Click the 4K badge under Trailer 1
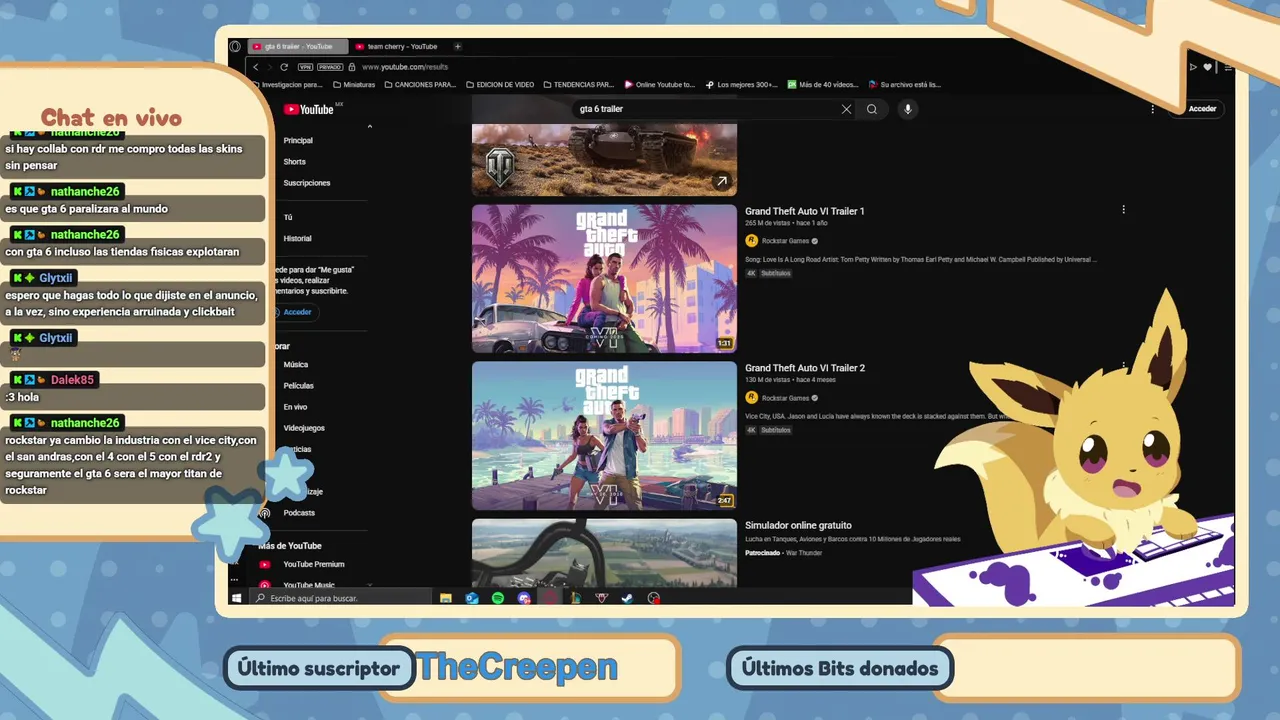This screenshot has height=720, width=1280. pyautogui.click(x=751, y=273)
